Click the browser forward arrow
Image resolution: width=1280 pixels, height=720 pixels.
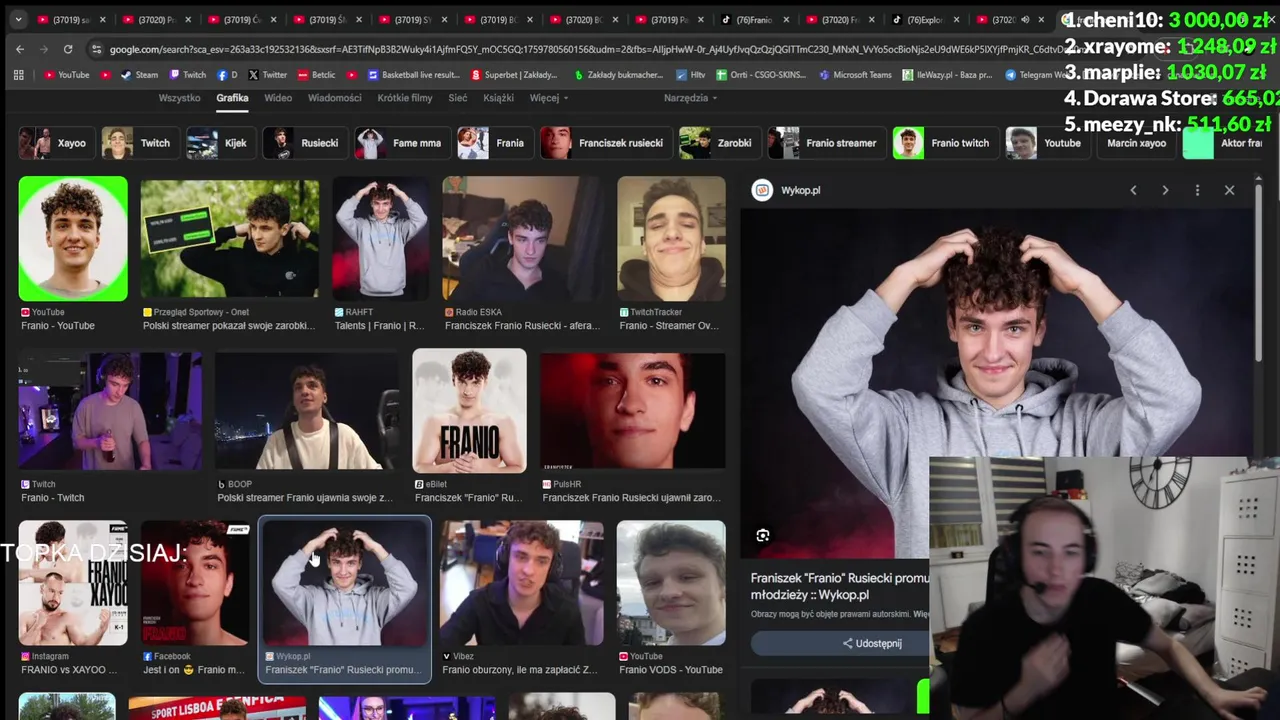pos(44,49)
